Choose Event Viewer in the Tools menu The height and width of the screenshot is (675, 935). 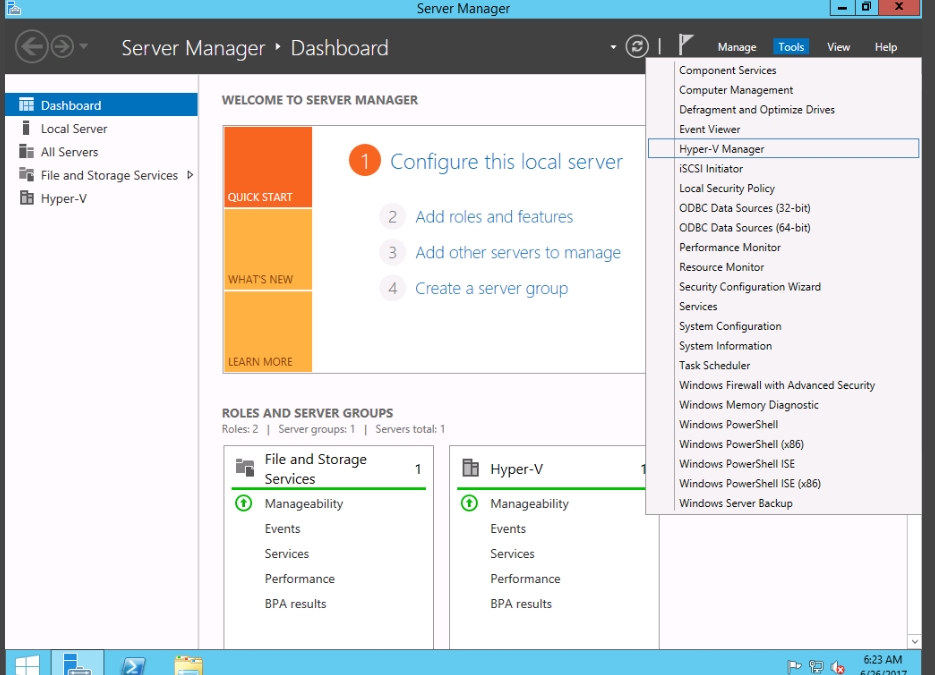(709, 129)
